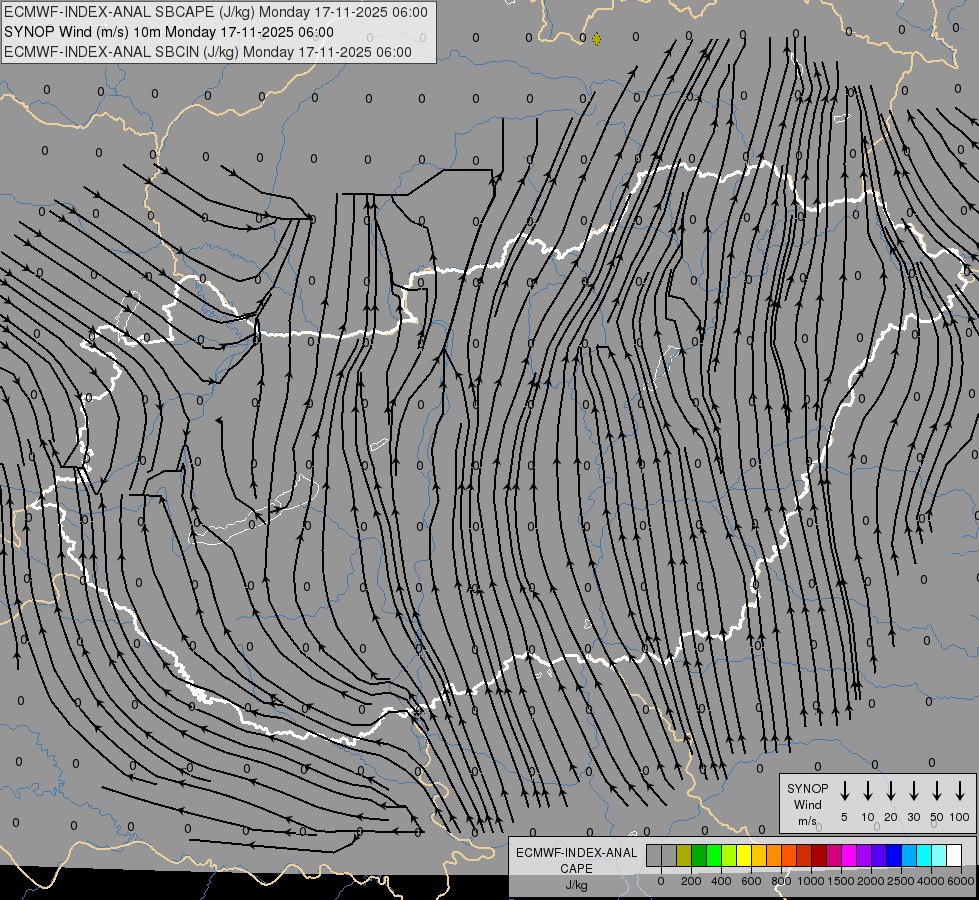
Task: Click the 10 m/s wind arrow in legend
Action: [x=867, y=791]
